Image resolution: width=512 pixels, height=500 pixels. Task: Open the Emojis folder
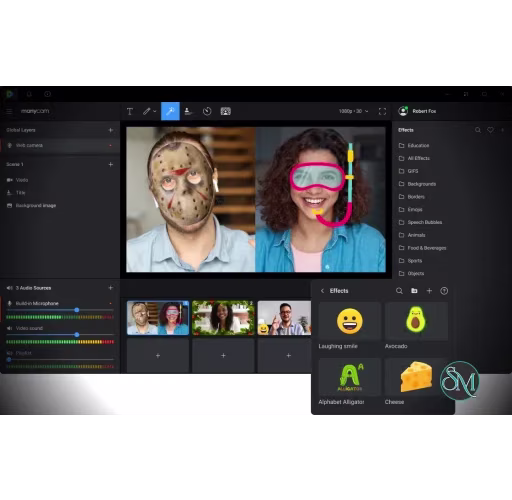pos(410,210)
